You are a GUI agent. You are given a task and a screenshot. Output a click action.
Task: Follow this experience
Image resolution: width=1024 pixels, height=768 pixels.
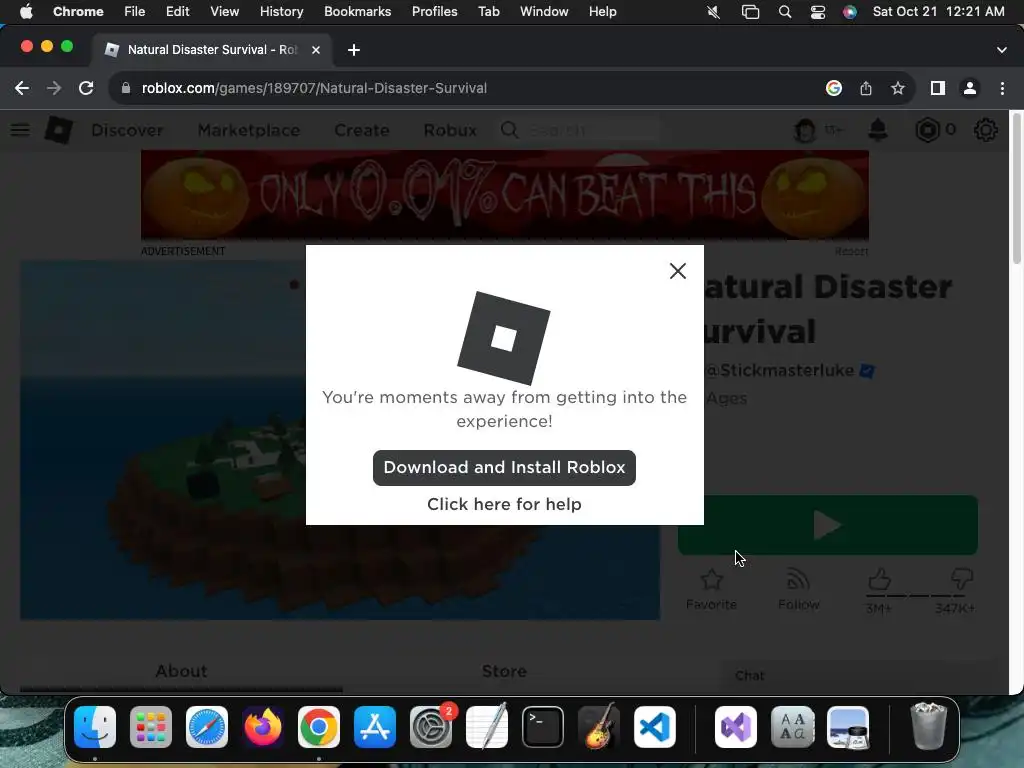[799, 589]
